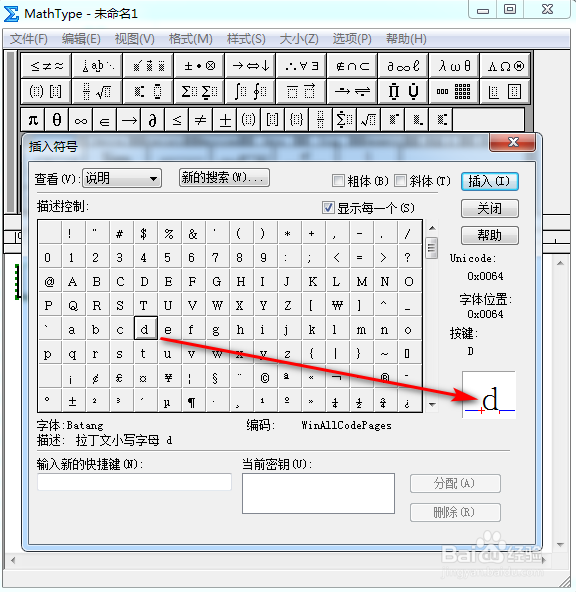Screen dimensions: 576x592
Task: Insert right arrow from small toolbar
Action: 129,120
